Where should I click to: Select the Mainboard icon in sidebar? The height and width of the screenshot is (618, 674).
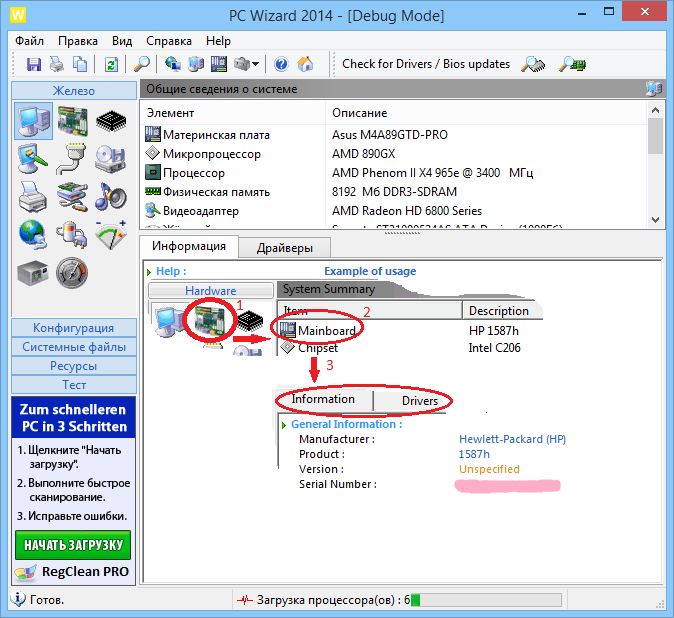tap(72, 121)
